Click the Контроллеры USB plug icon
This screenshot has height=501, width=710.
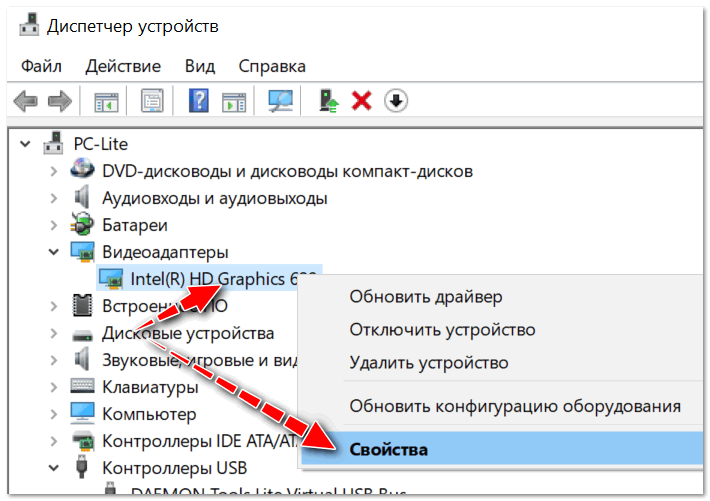82,467
